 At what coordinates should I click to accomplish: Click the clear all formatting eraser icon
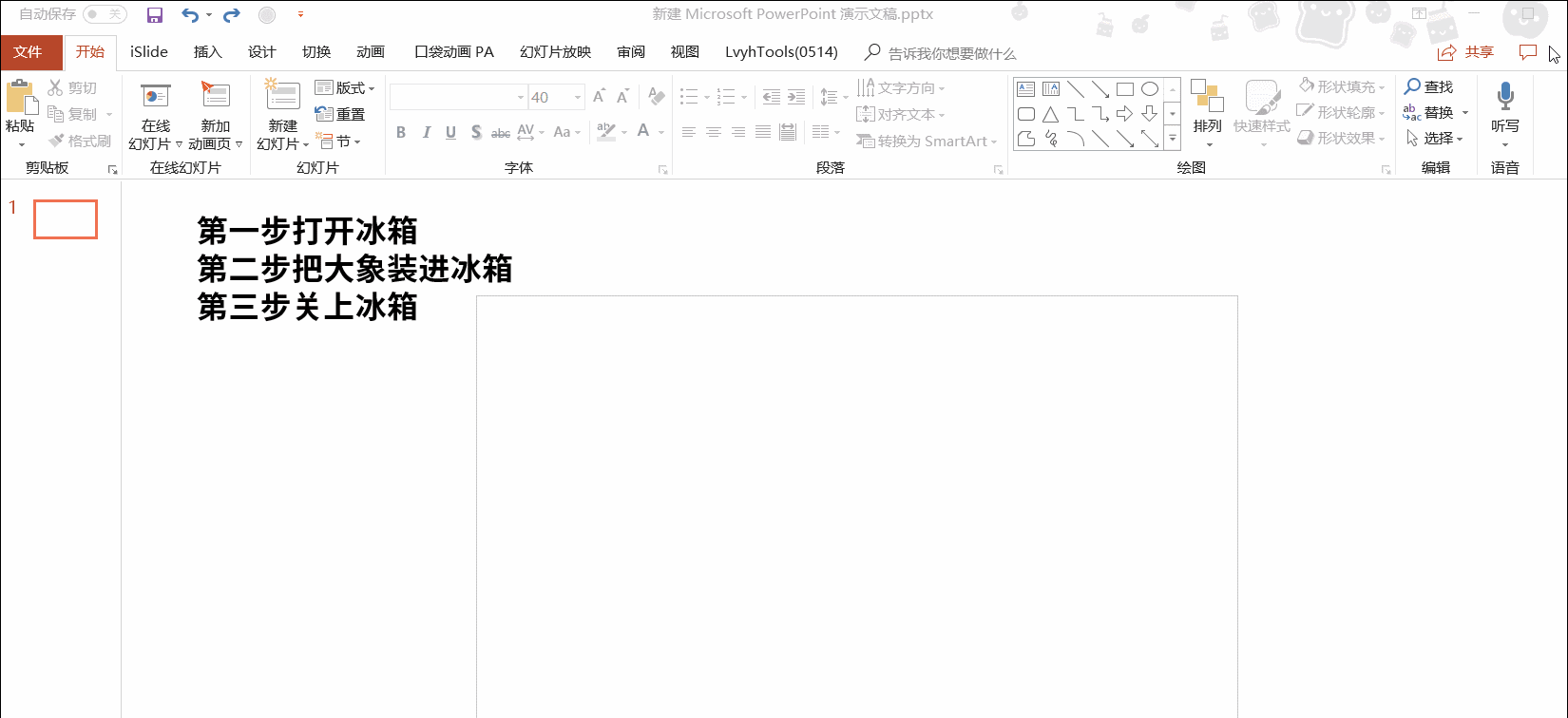(656, 97)
